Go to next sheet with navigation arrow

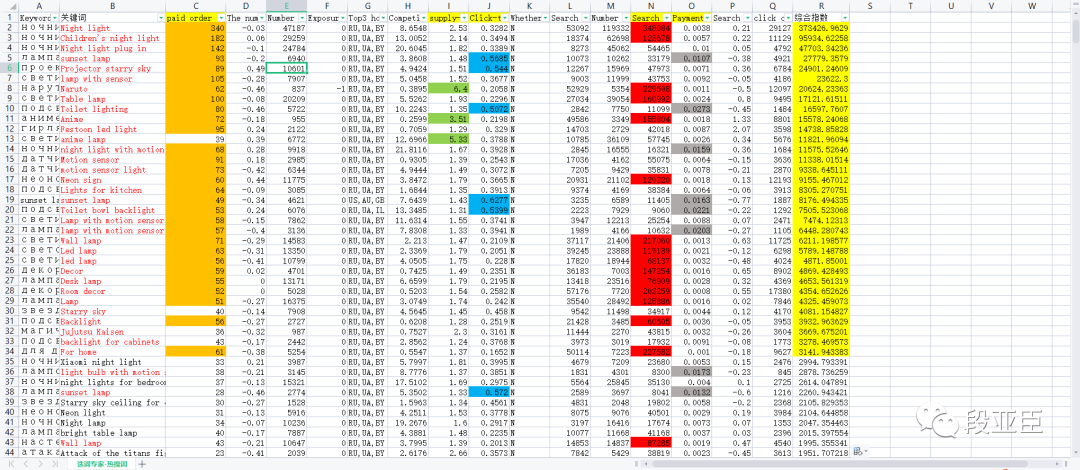(39, 464)
